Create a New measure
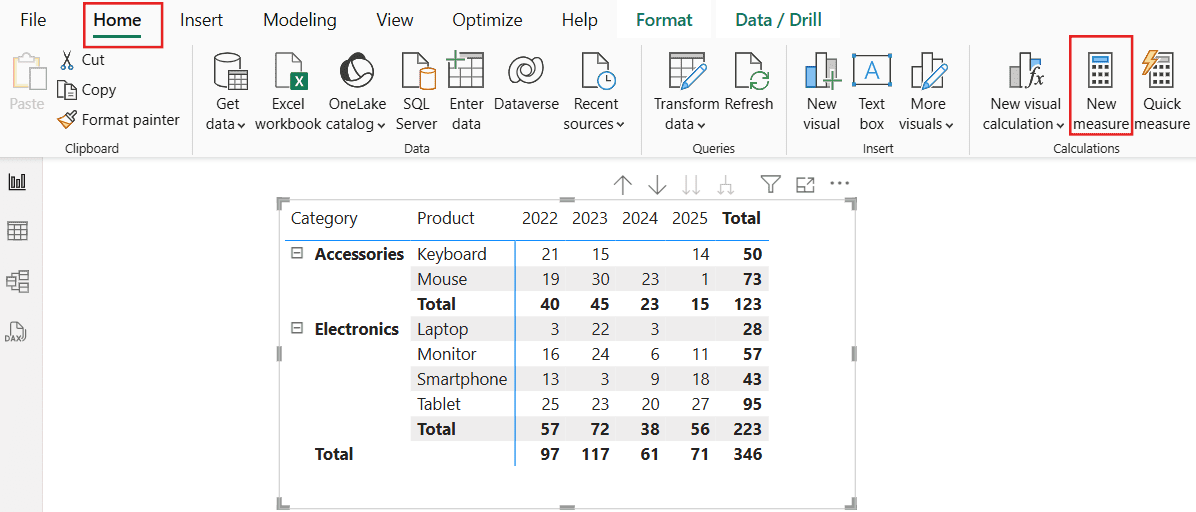Image resolution: width=1196 pixels, height=512 pixels. (1101, 92)
